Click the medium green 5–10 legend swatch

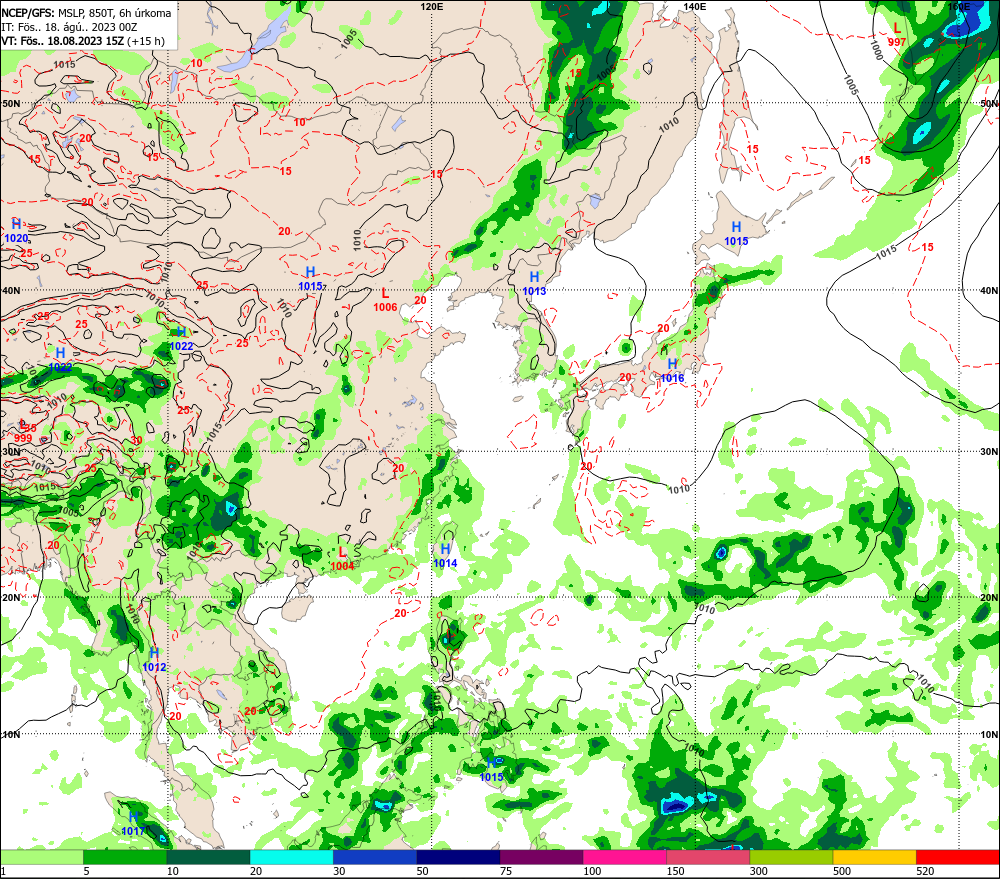[125, 857]
